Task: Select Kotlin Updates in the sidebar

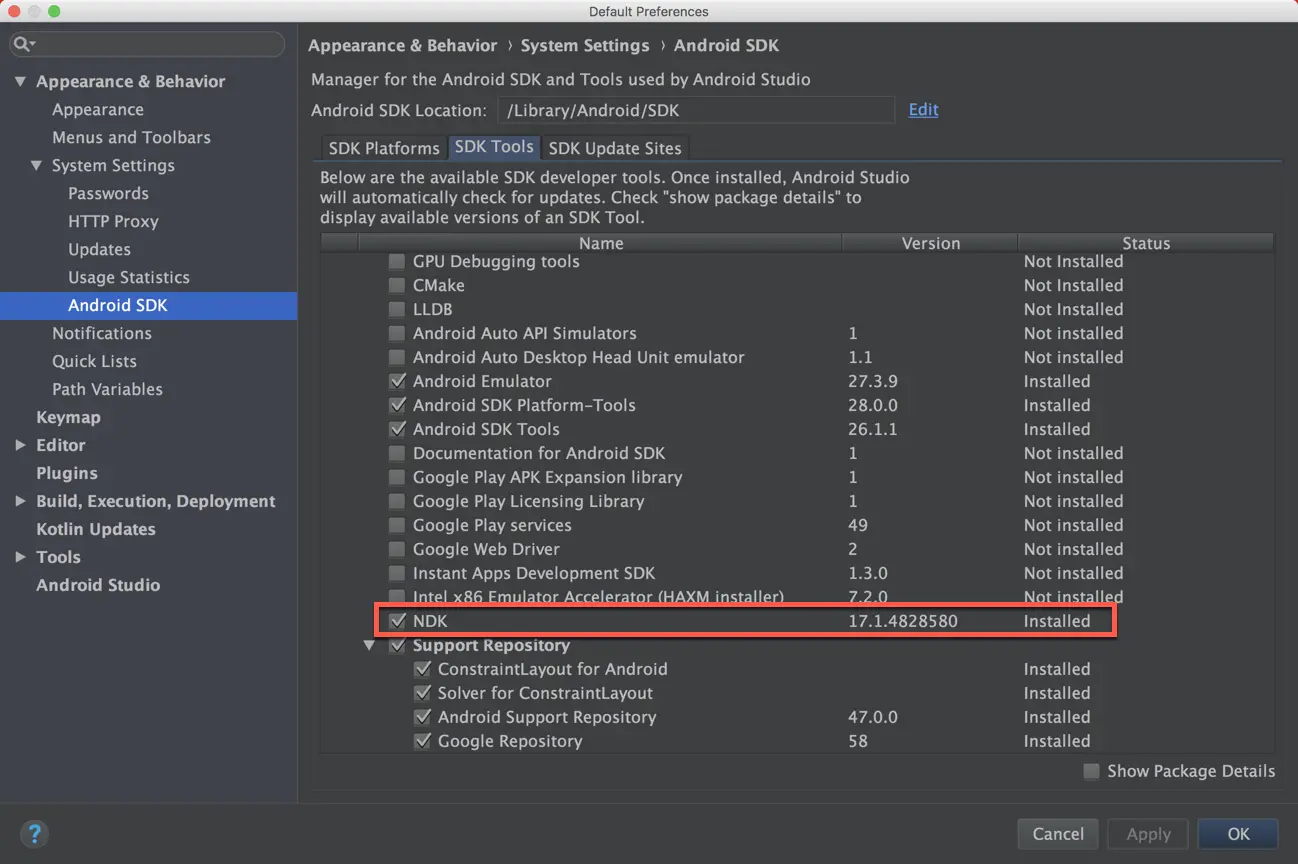Action: coord(94,529)
